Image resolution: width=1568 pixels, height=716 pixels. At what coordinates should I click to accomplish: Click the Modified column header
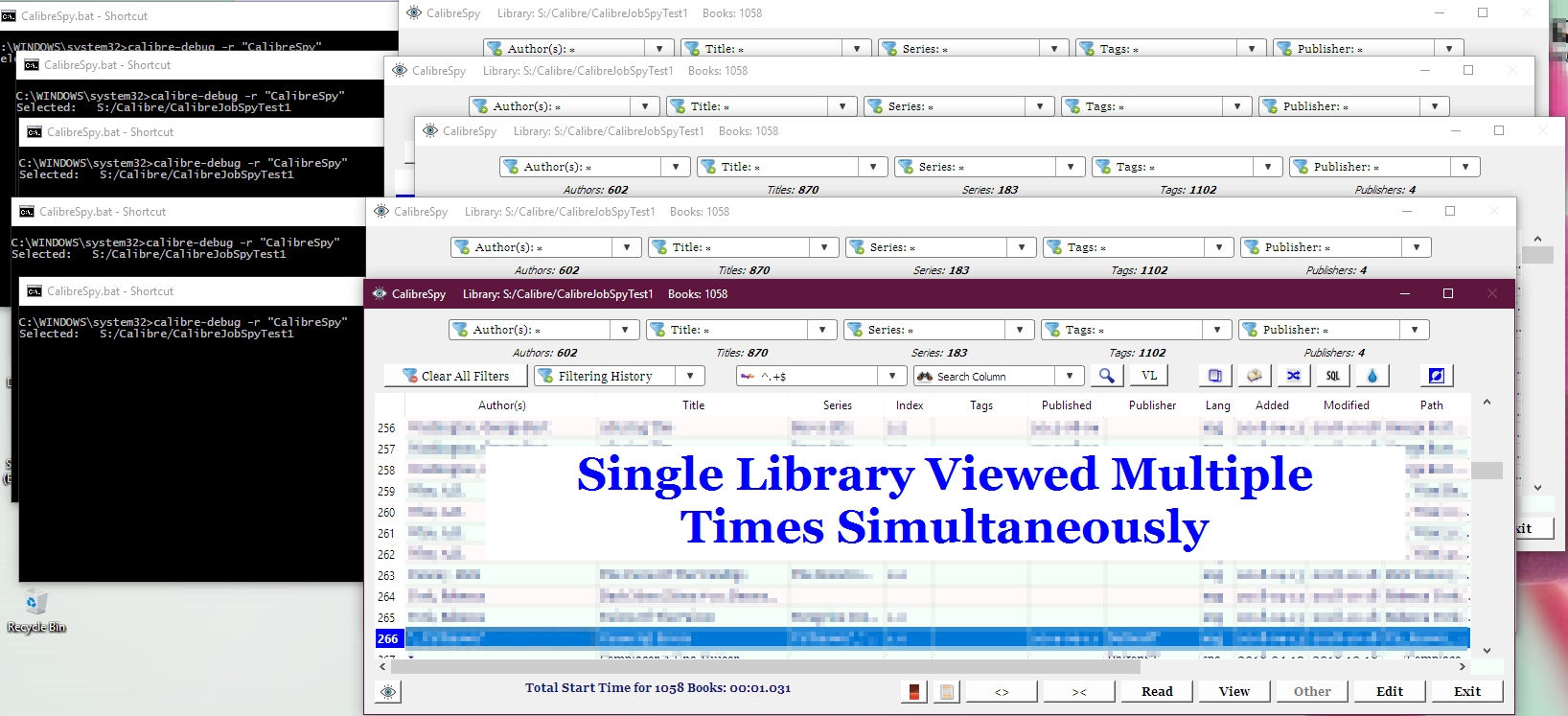1346,405
